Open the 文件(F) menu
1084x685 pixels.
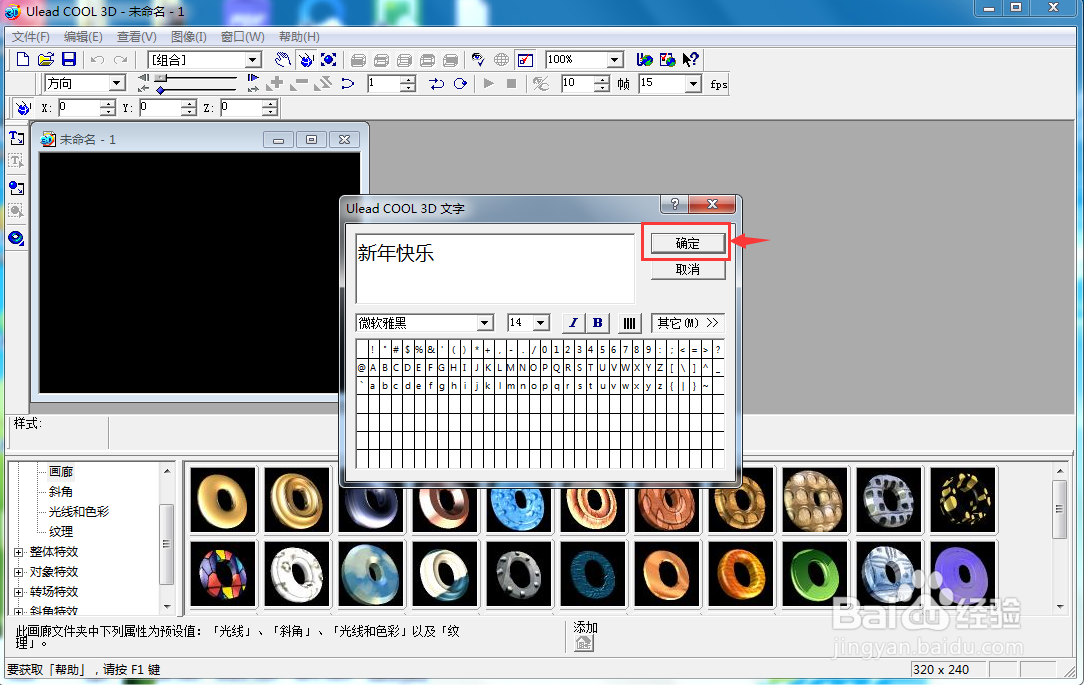(31, 37)
